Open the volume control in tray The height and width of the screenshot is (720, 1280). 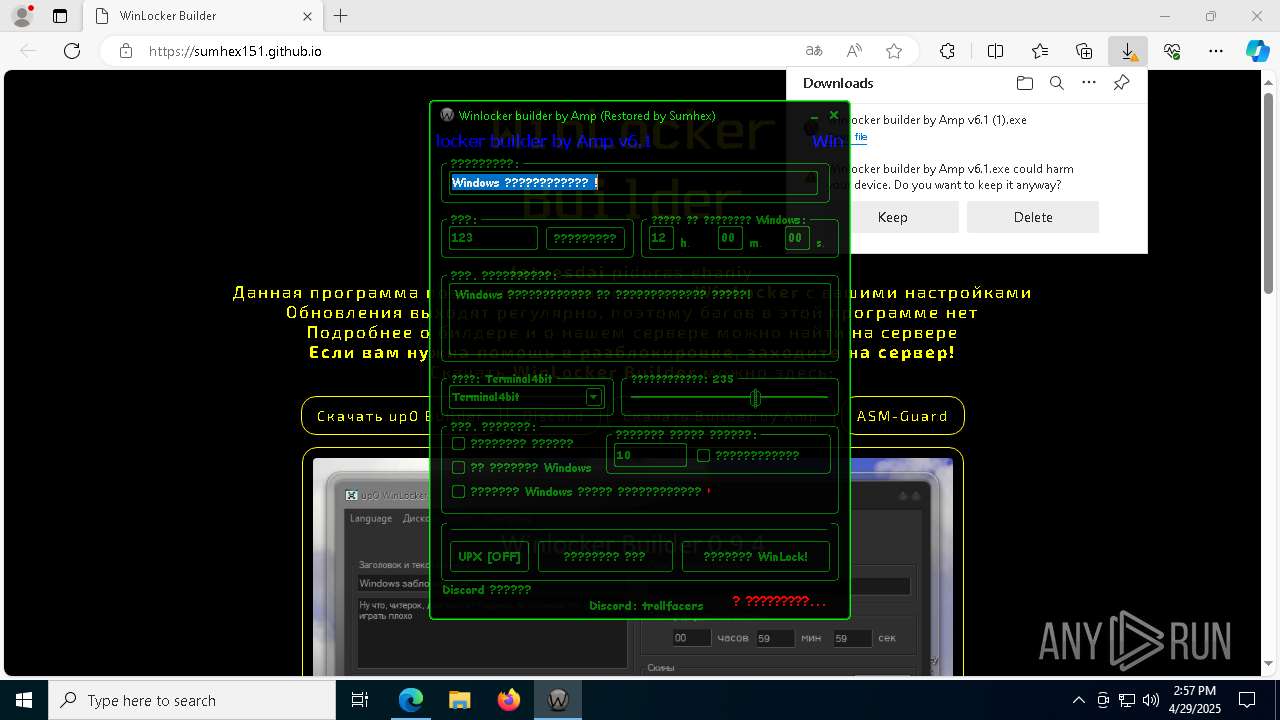[1151, 700]
